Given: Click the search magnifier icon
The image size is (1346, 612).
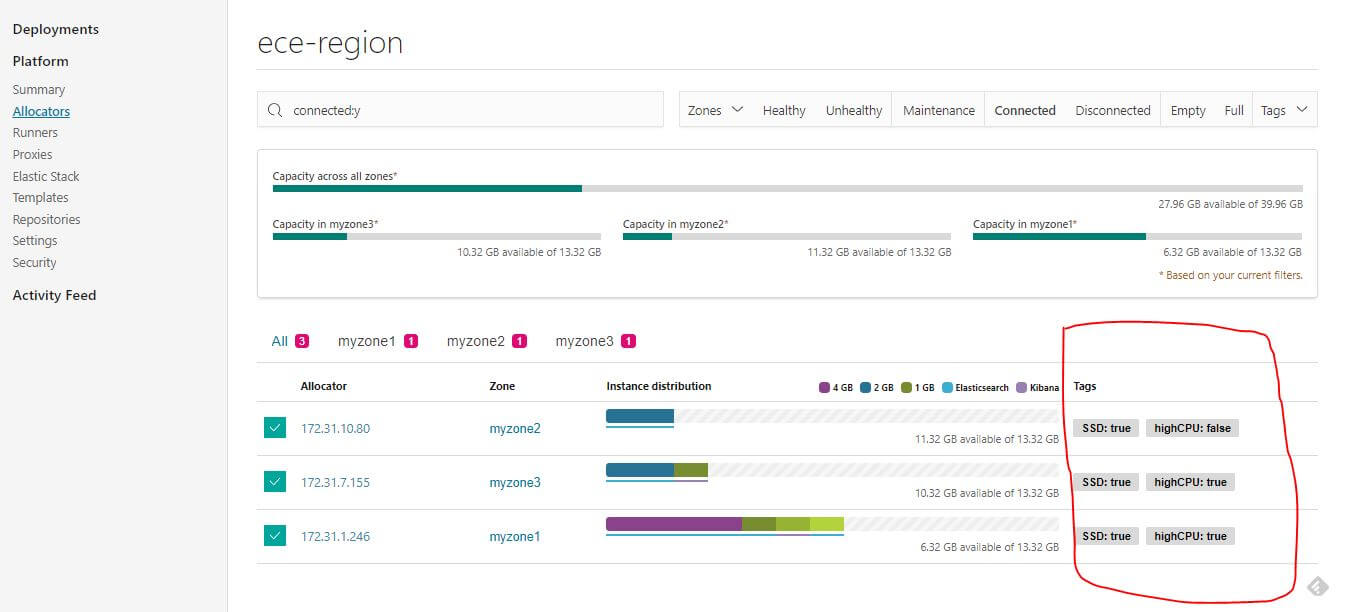Looking at the screenshot, I should (276, 110).
